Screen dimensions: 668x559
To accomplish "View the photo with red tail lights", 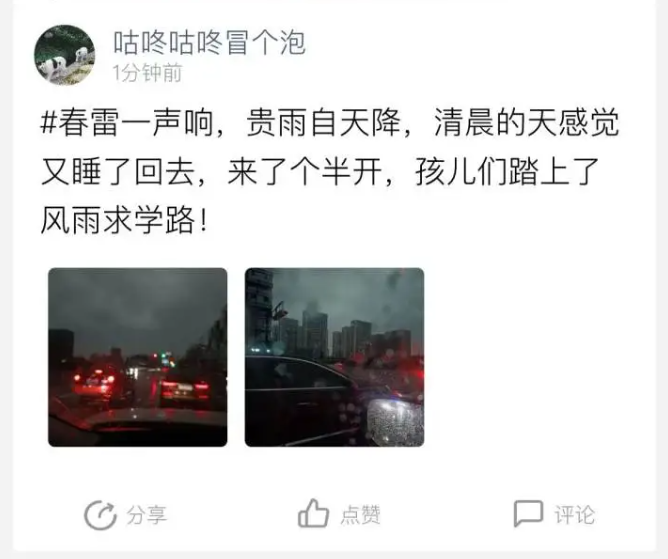I will click(x=138, y=357).
